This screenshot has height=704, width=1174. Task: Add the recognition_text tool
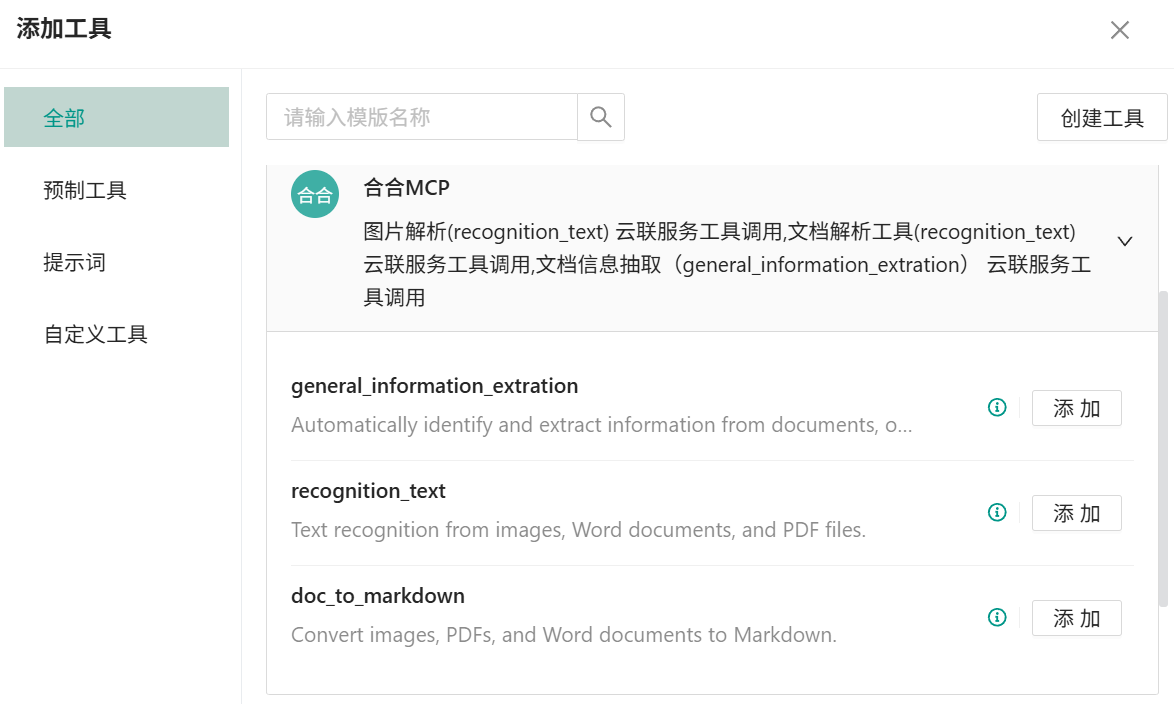tap(1076, 513)
